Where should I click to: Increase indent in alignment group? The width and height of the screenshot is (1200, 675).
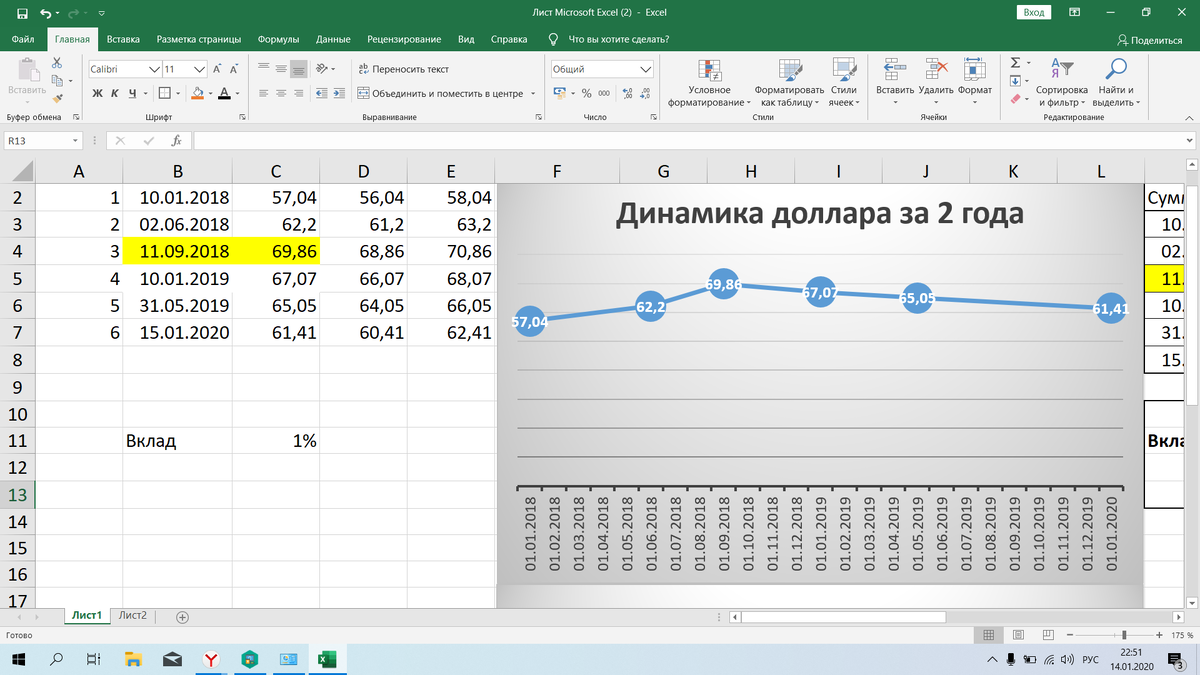pyautogui.click(x=338, y=93)
